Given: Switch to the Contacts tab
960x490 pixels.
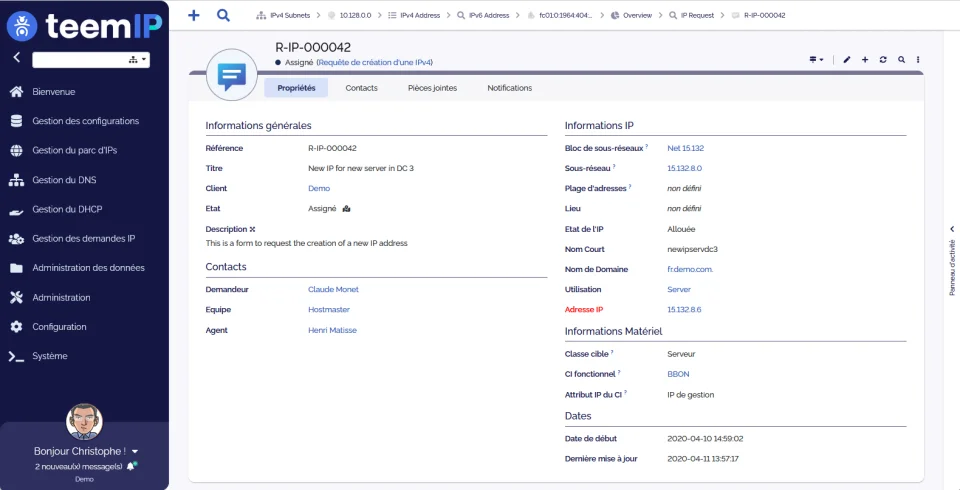Looking at the screenshot, I should pos(361,88).
